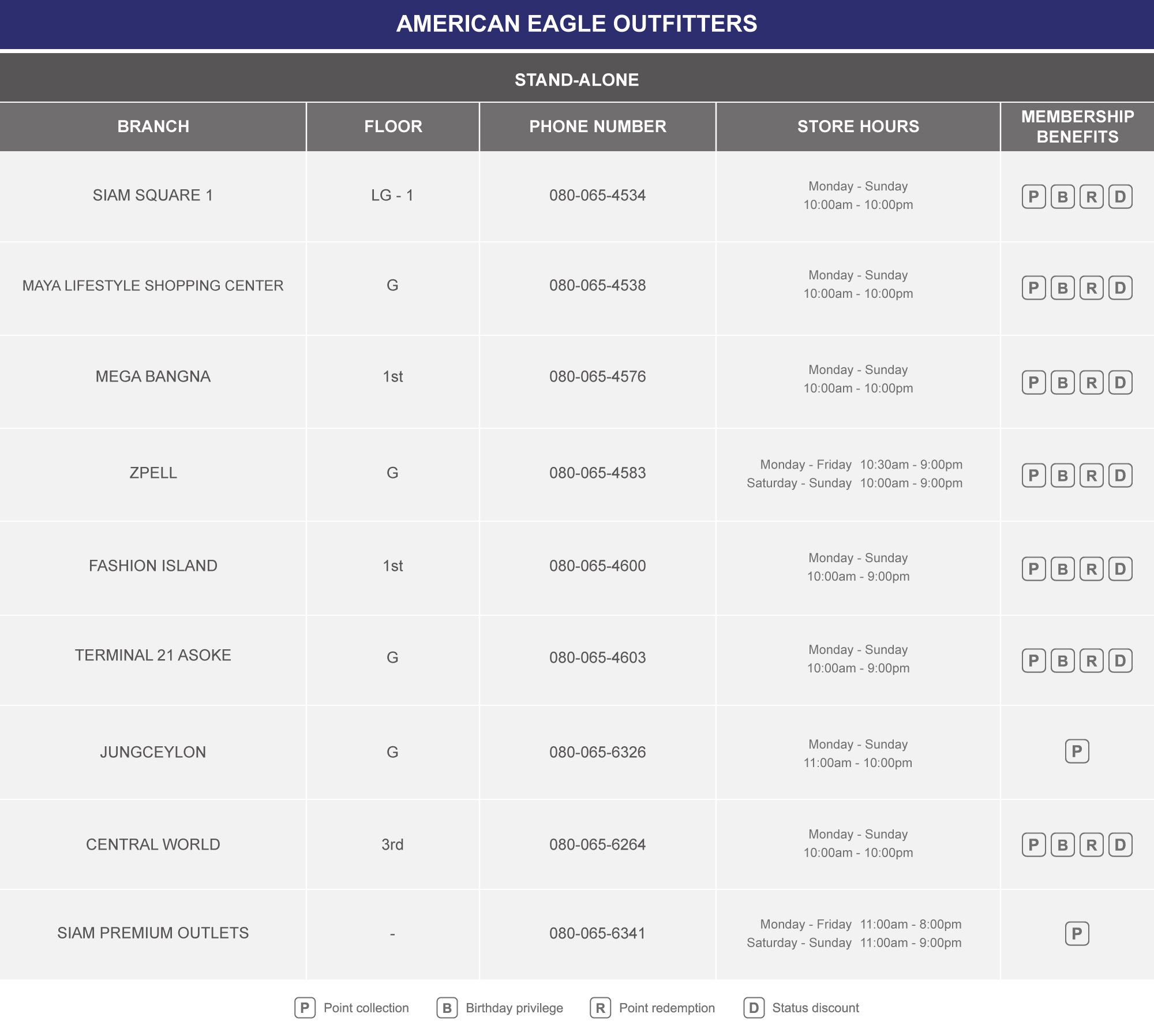Select the CENTRAL WORLD branch name
The image size is (1154, 1036).
click(153, 844)
